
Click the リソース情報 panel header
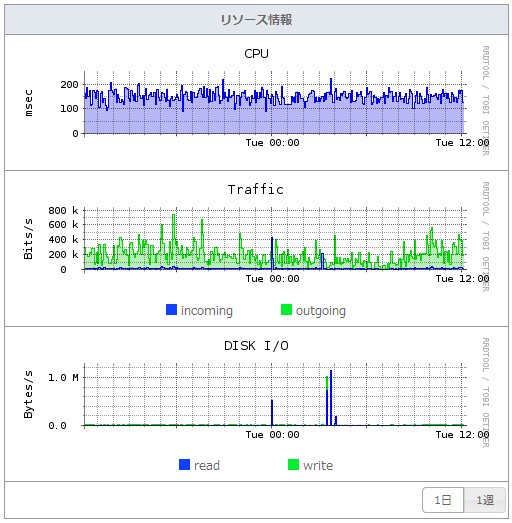tap(256, 20)
